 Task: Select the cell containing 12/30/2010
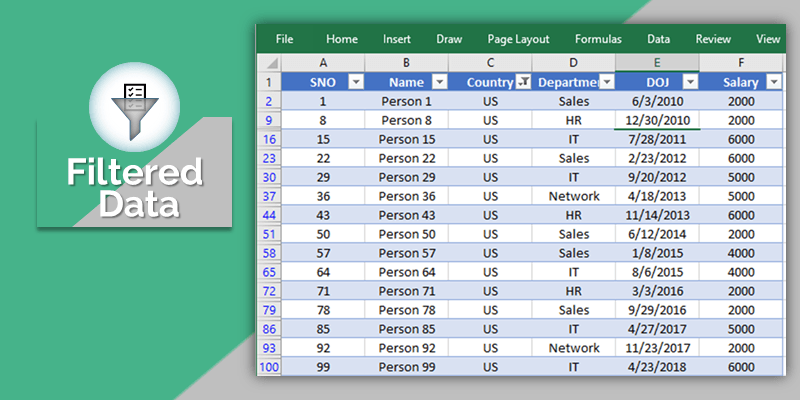point(657,120)
